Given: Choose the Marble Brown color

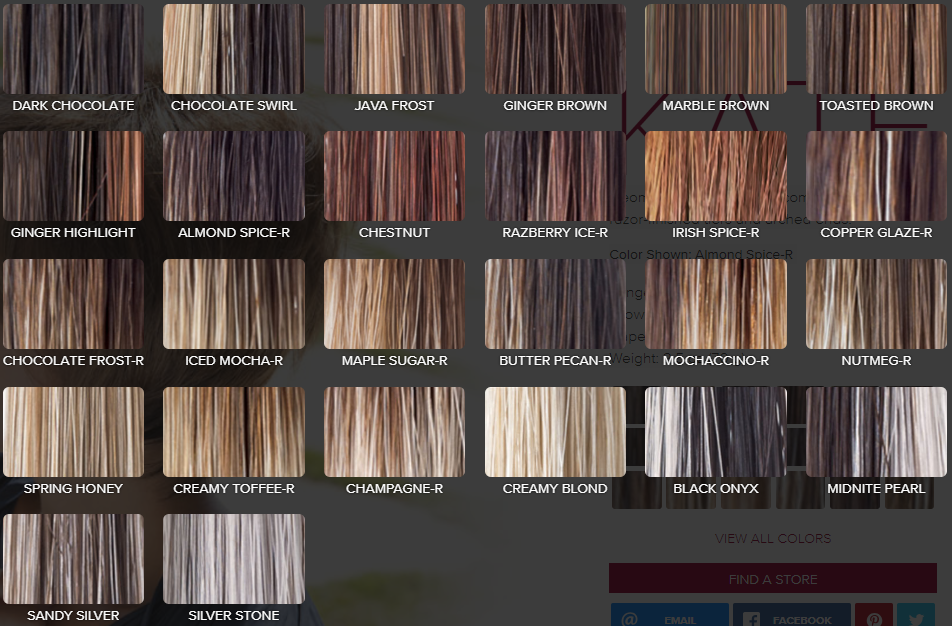Looking at the screenshot, I should pyautogui.click(x=716, y=49).
